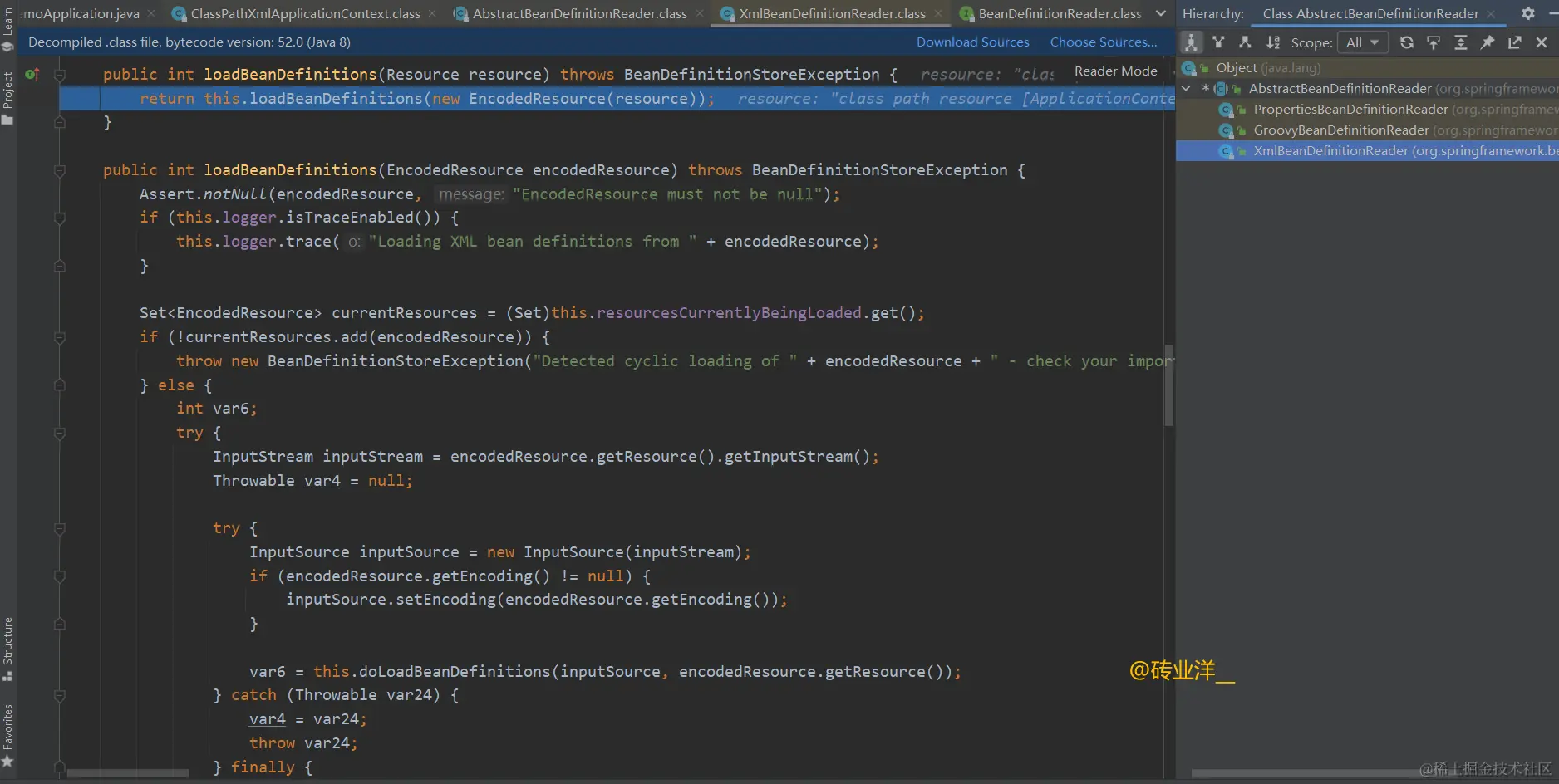Screen dimensions: 1559x784
Task: Close the XmlBeanDefinitionReader.class tab
Action: 938,13
